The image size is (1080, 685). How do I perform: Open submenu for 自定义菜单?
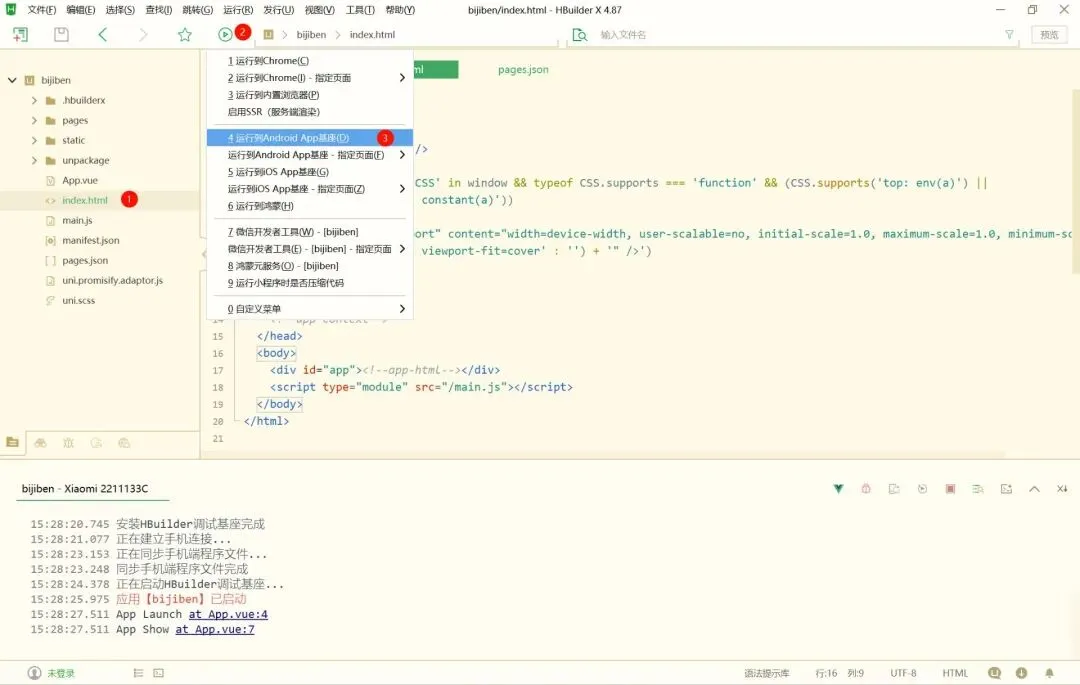pos(402,308)
